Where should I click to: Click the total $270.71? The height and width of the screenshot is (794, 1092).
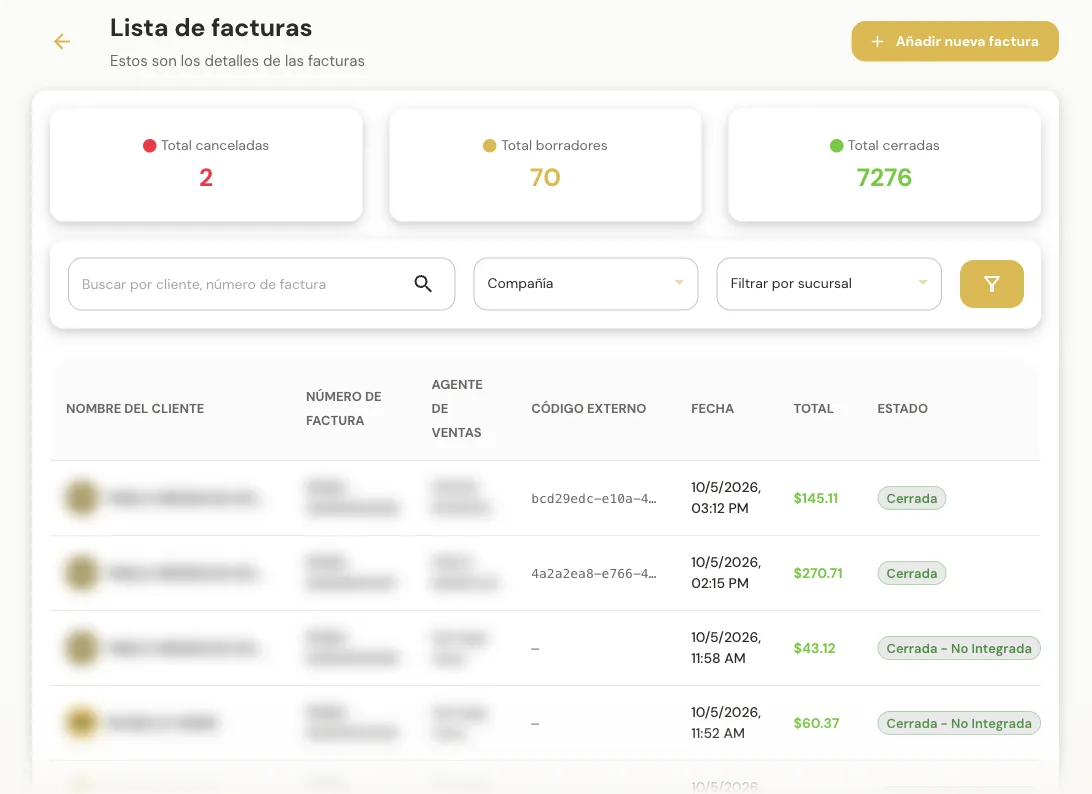point(818,573)
